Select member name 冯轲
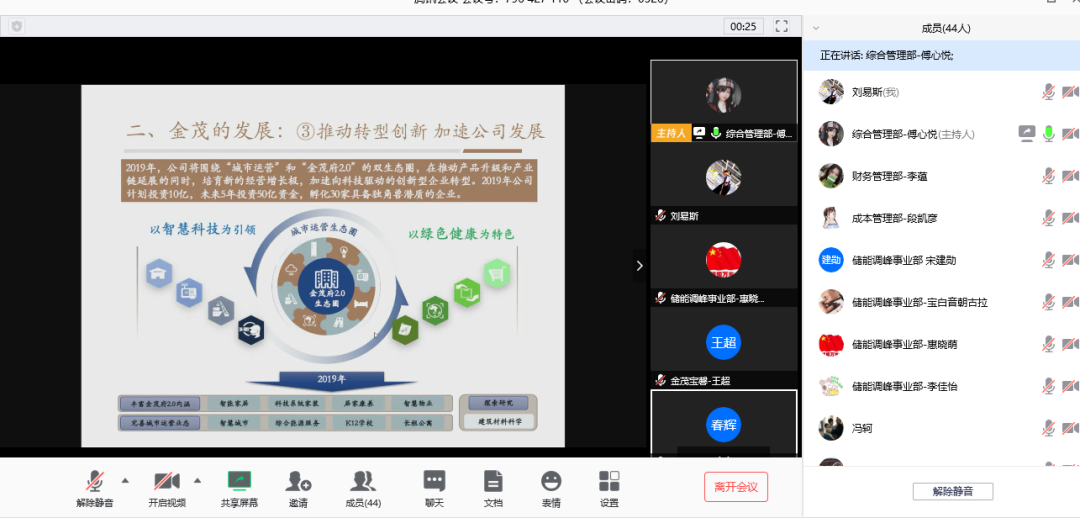Screen dimensions: 1080x518 click(862, 428)
